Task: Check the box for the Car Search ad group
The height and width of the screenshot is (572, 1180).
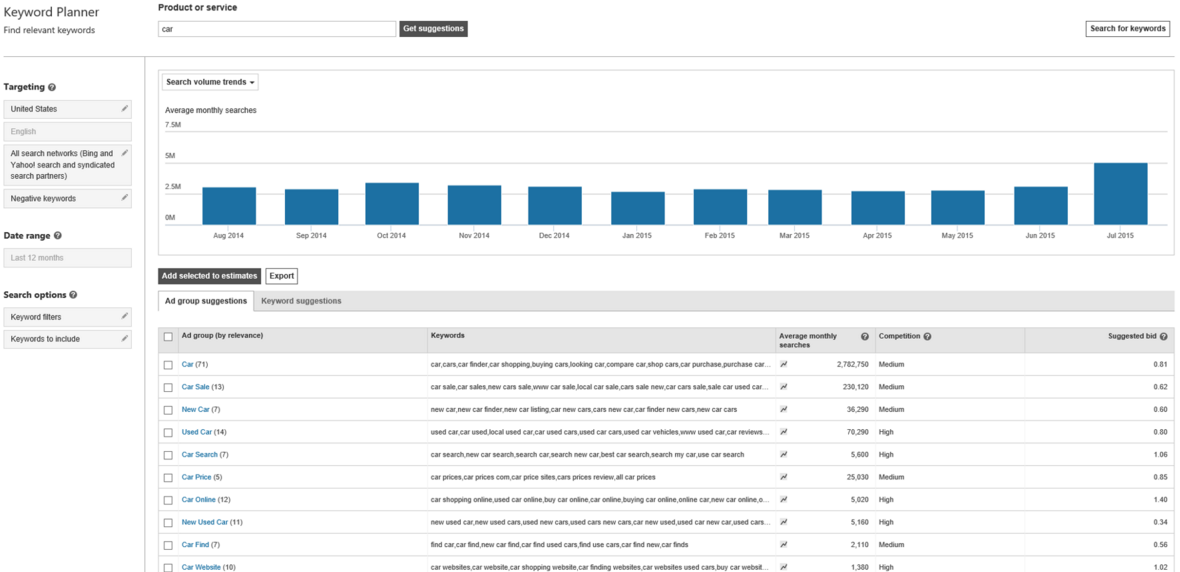Action: [168, 455]
